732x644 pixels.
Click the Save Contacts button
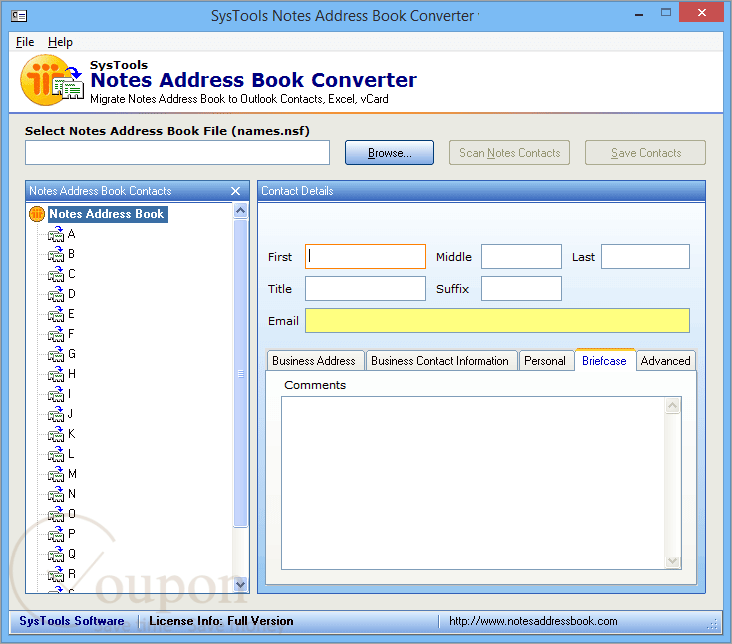tap(645, 153)
